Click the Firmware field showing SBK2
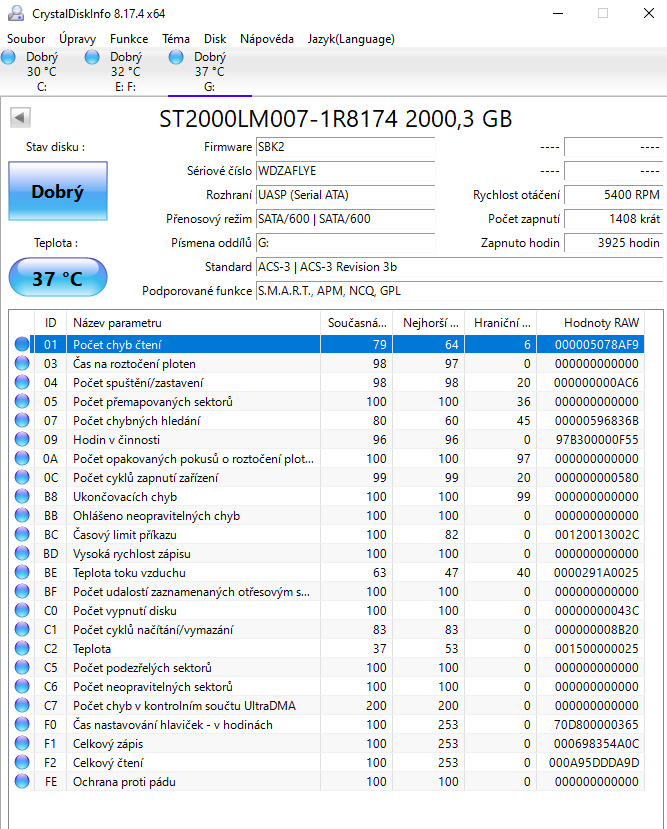667x829 pixels. 345,147
